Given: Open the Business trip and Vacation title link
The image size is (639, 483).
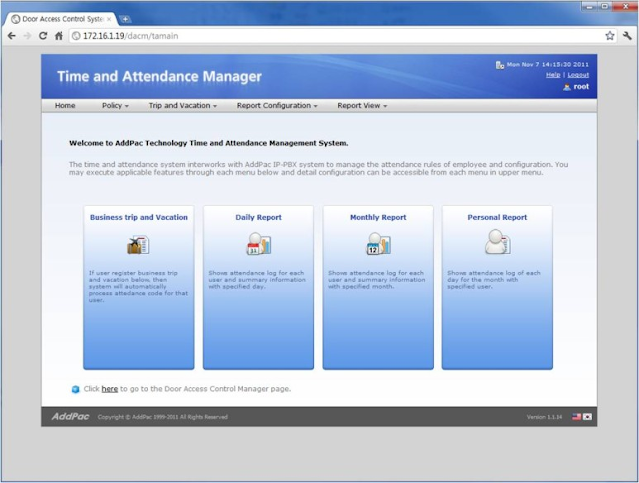Looking at the screenshot, I should [139, 218].
